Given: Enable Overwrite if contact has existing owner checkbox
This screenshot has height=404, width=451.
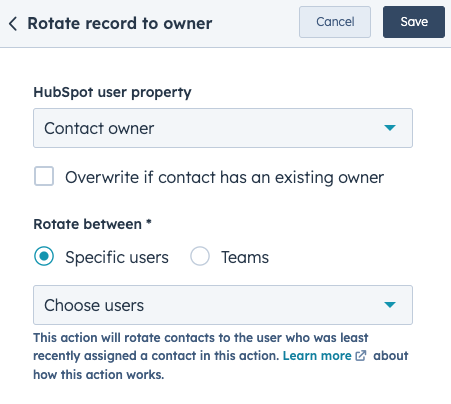Looking at the screenshot, I should tap(44, 176).
